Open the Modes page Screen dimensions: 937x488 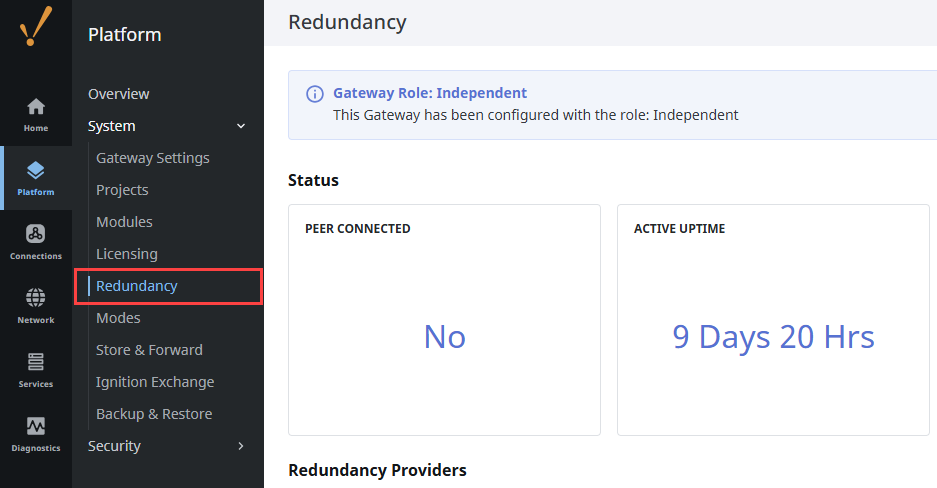(x=118, y=318)
